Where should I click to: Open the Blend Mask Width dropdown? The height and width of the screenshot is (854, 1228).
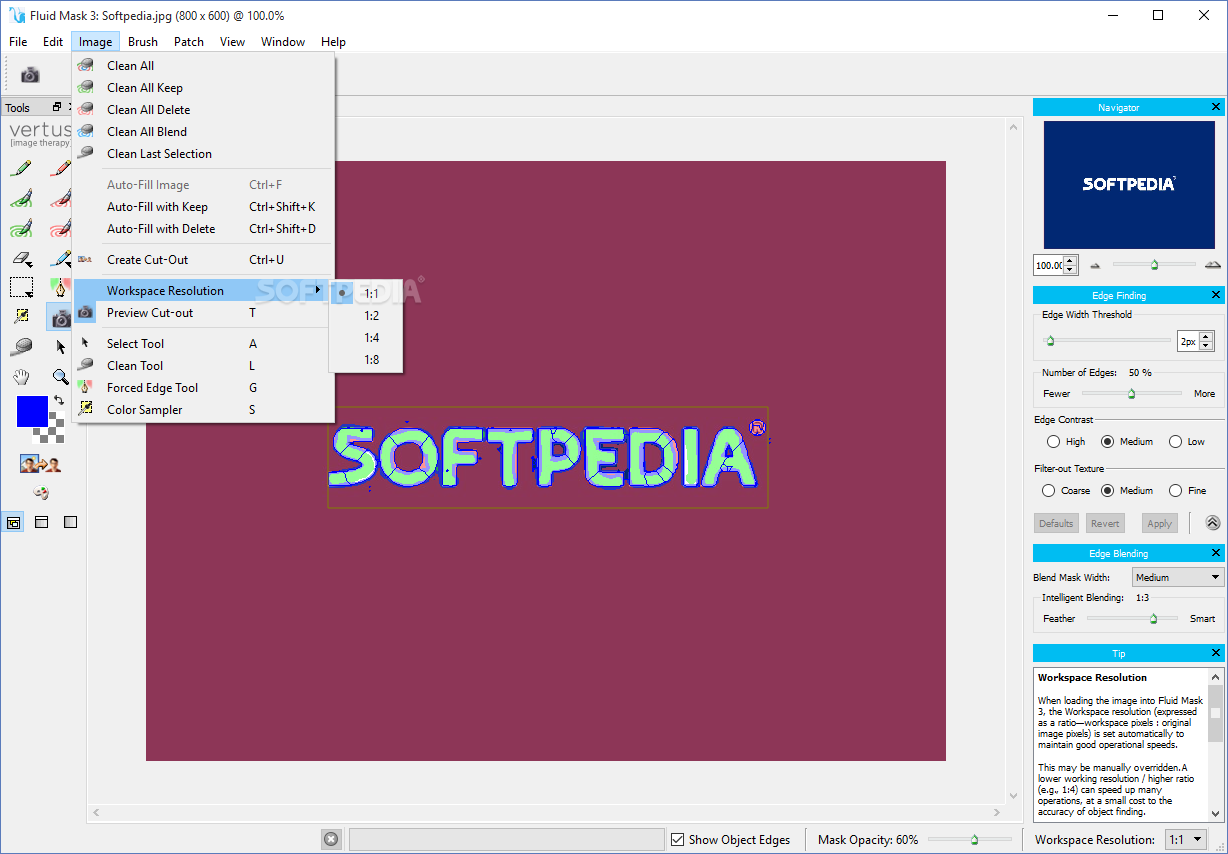(x=1178, y=577)
